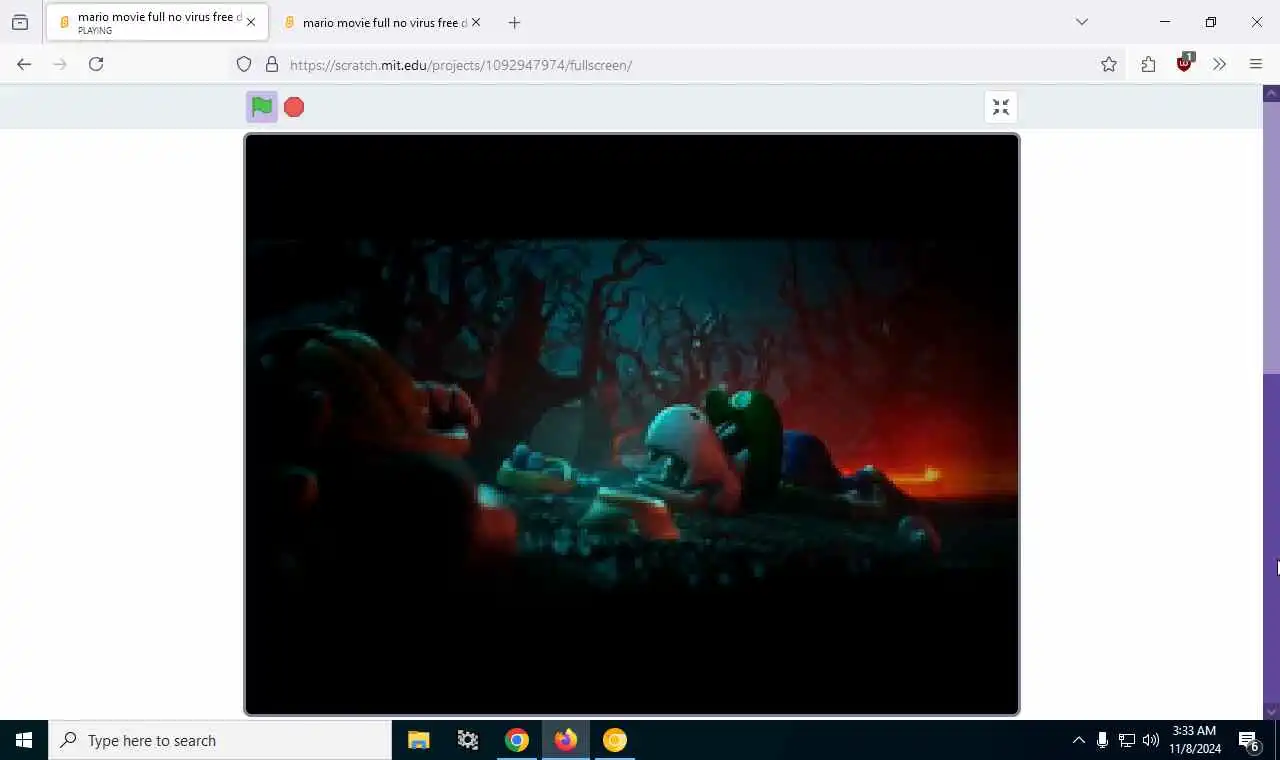This screenshot has height=760, width=1280.
Task: Click the microphone tray icon
Action: pyautogui.click(x=1102, y=740)
